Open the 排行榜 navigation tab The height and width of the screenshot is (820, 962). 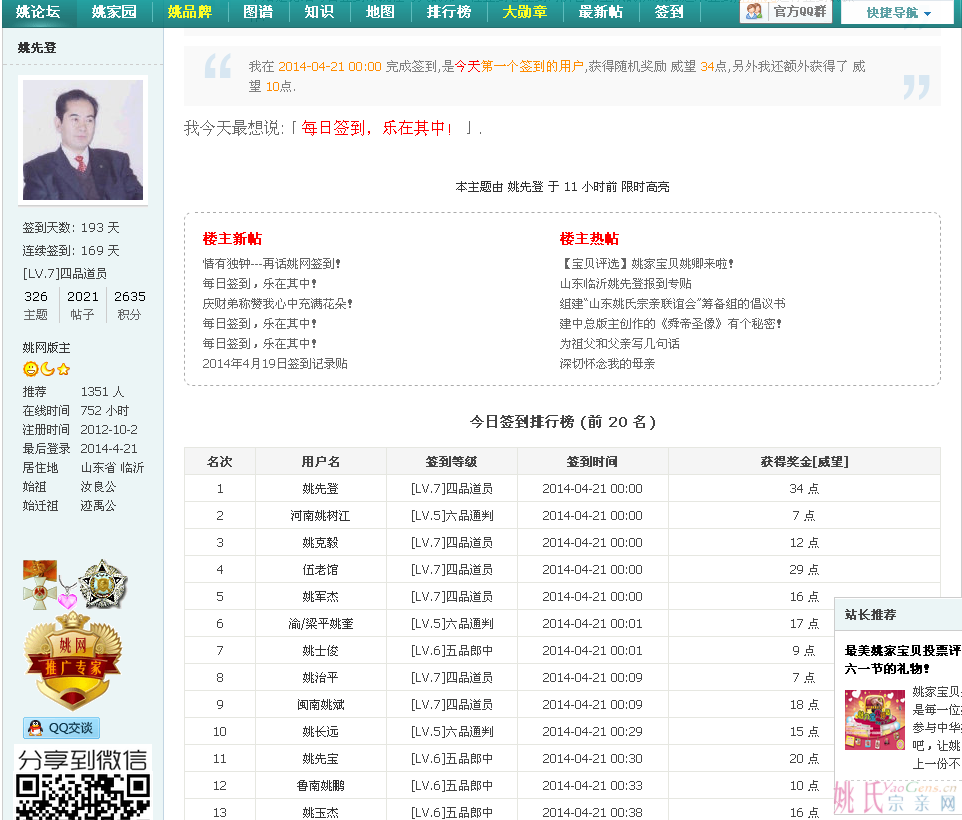tap(448, 12)
